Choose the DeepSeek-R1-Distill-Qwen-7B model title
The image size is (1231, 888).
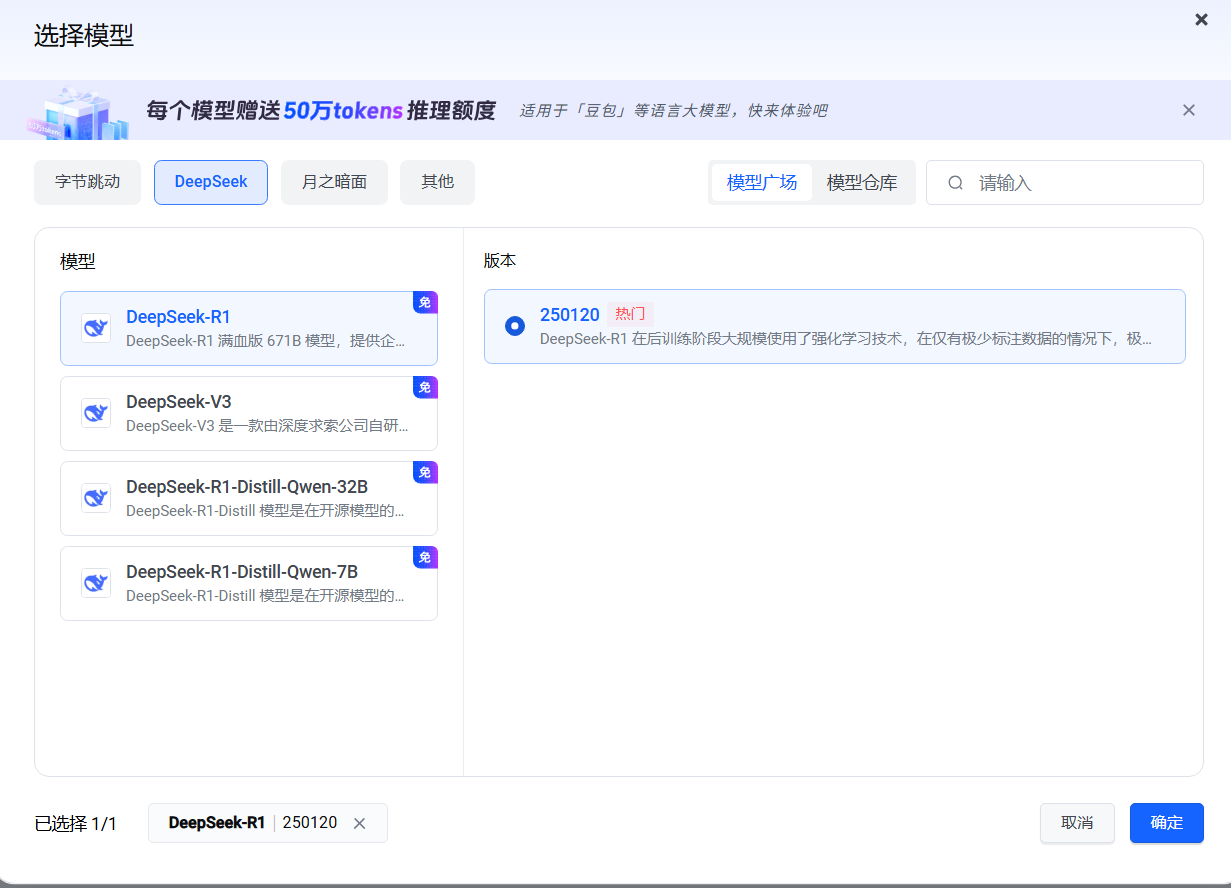point(242,572)
